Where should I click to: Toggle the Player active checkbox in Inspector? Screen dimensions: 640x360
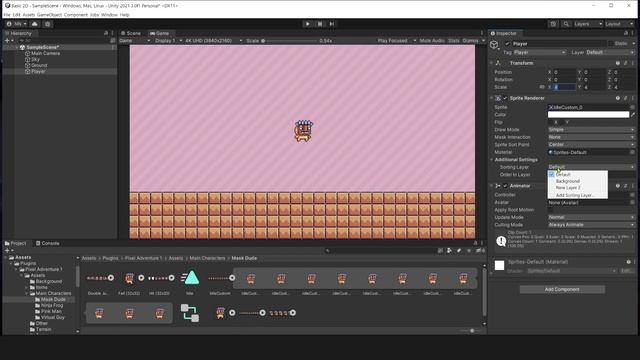click(507, 44)
